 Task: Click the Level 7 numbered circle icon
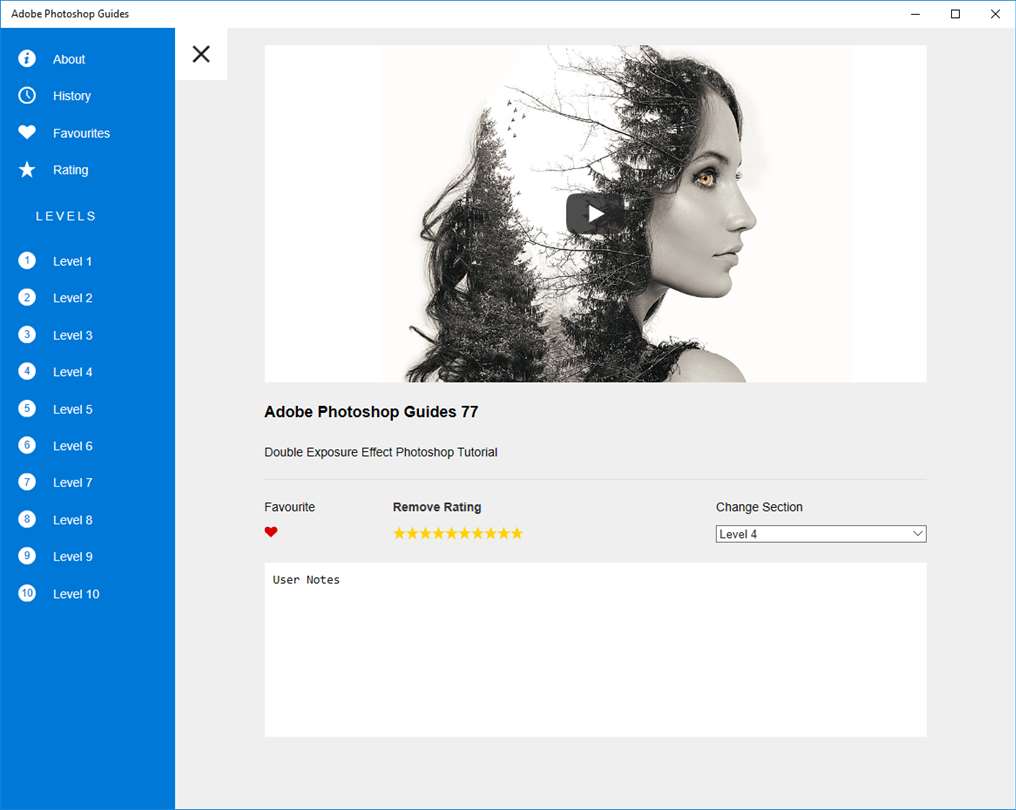(x=27, y=482)
